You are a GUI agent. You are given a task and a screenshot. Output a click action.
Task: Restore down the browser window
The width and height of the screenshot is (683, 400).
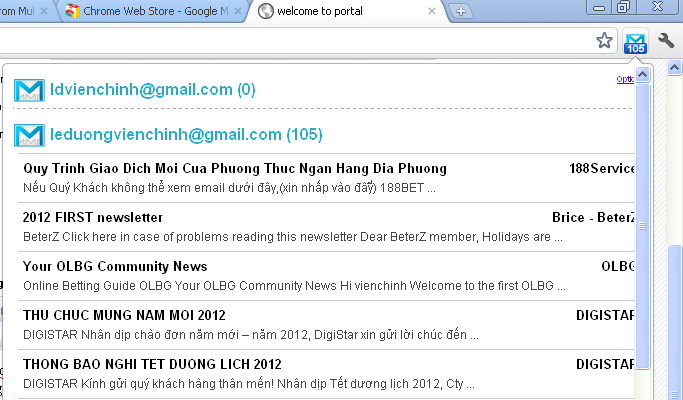coord(623,7)
